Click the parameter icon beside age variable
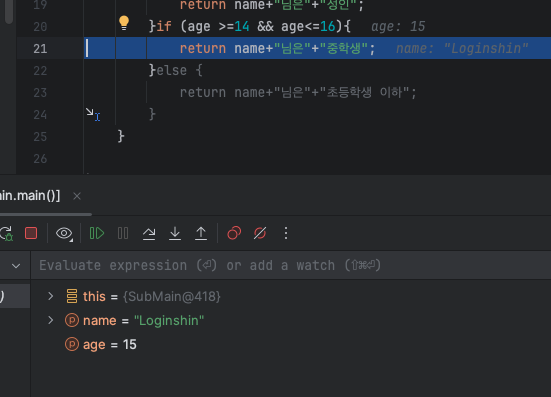 (72, 344)
